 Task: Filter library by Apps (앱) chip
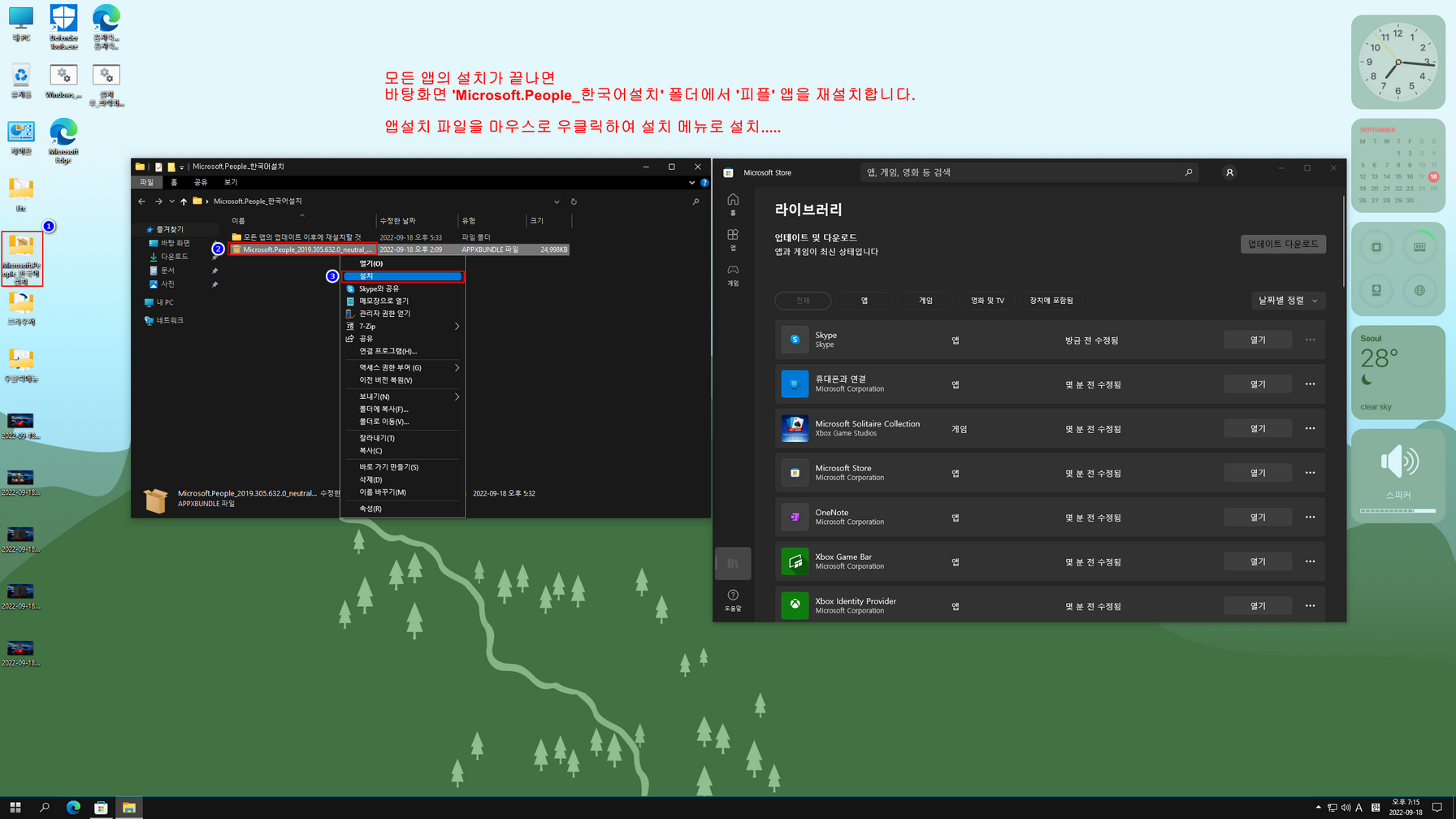(864, 301)
